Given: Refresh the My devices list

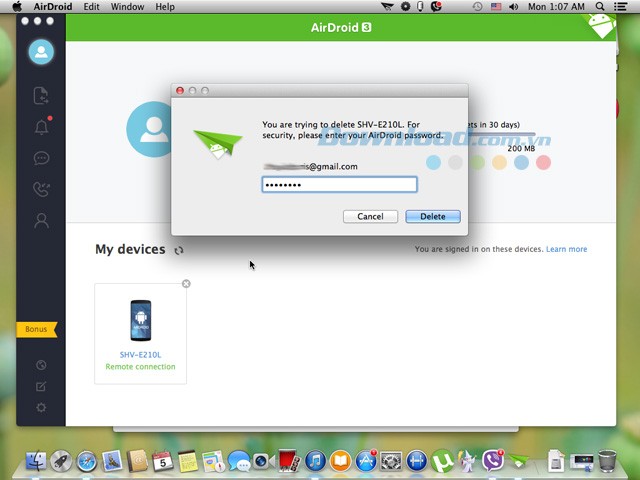Looking at the screenshot, I should 179,250.
